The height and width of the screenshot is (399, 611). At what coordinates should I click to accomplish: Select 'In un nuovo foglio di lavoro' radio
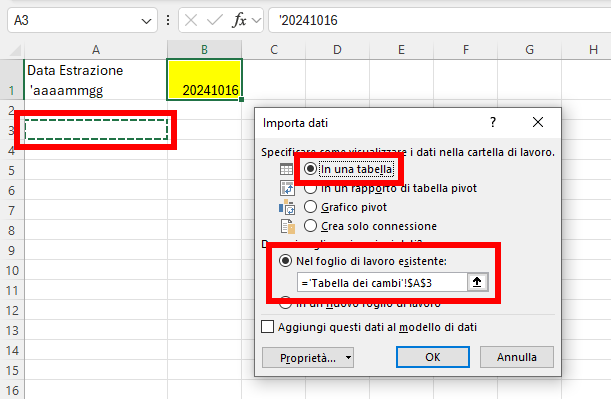[x=285, y=303]
